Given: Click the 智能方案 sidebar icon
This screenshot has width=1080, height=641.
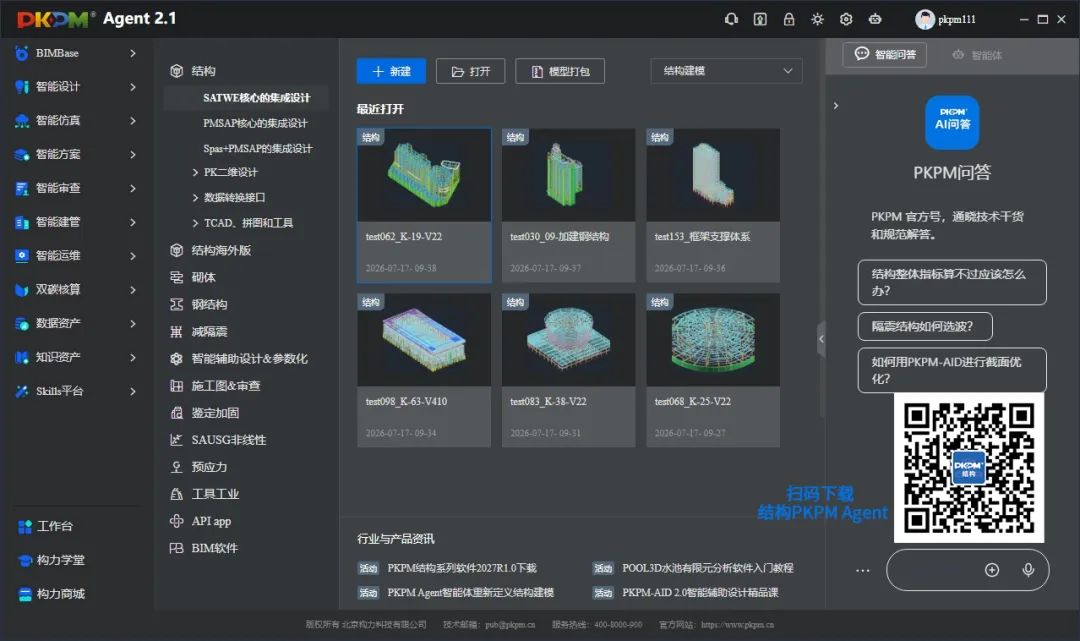Looking at the screenshot, I should (x=22, y=154).
